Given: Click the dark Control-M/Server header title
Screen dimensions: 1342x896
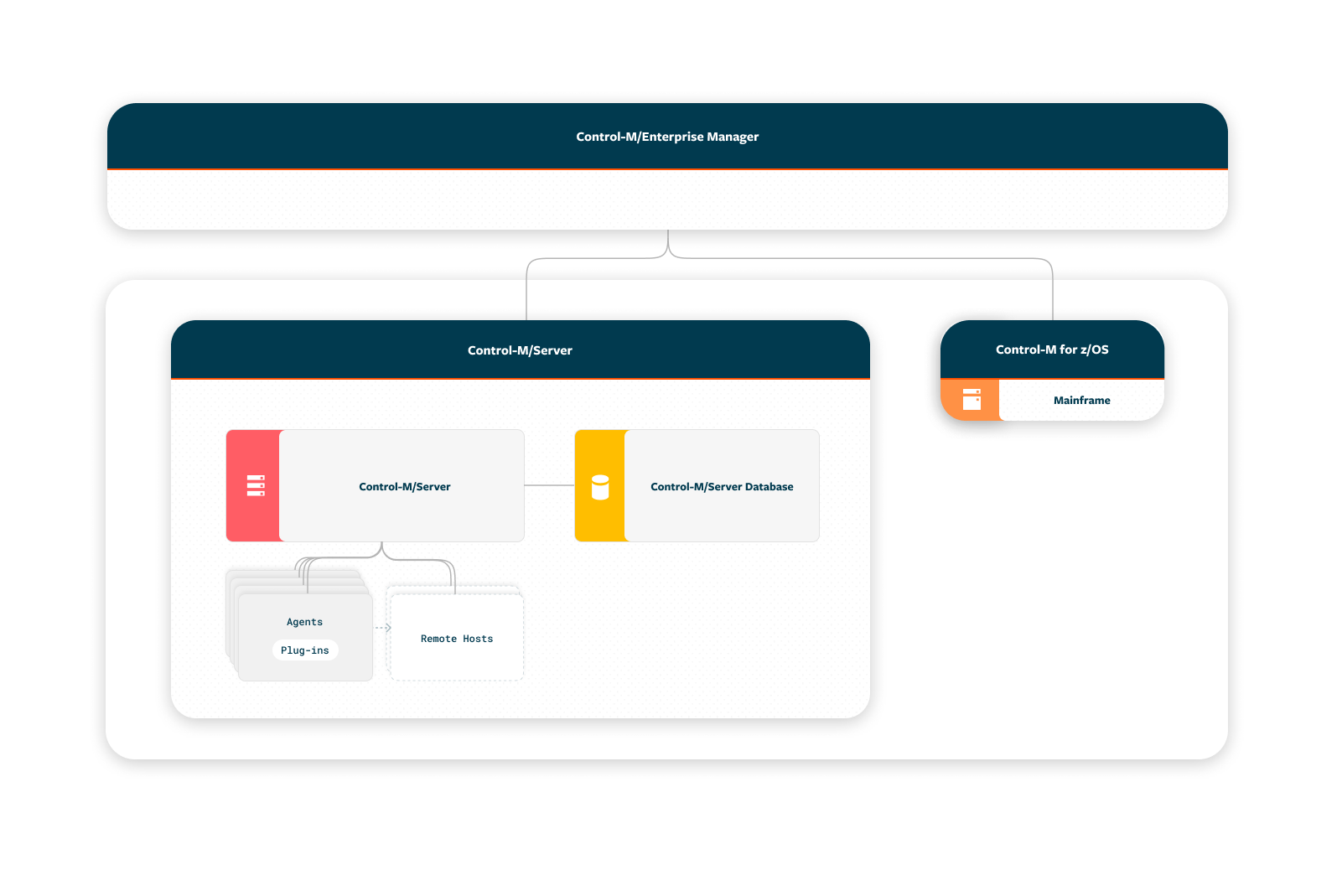Looking at the screenshot, I should click(520, 350).
